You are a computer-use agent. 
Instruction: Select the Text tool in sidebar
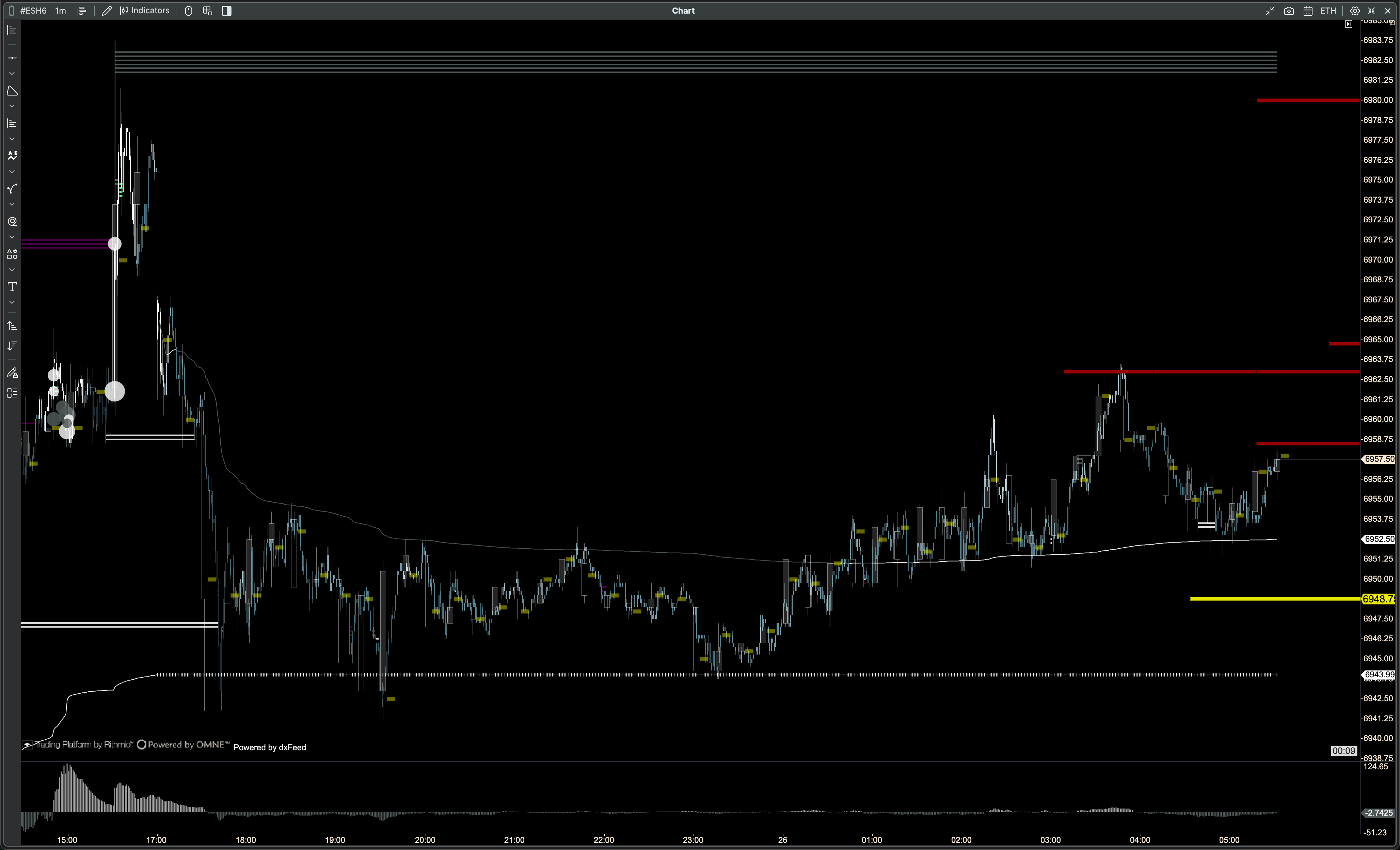pyautogui.click(x=12, y=287)
